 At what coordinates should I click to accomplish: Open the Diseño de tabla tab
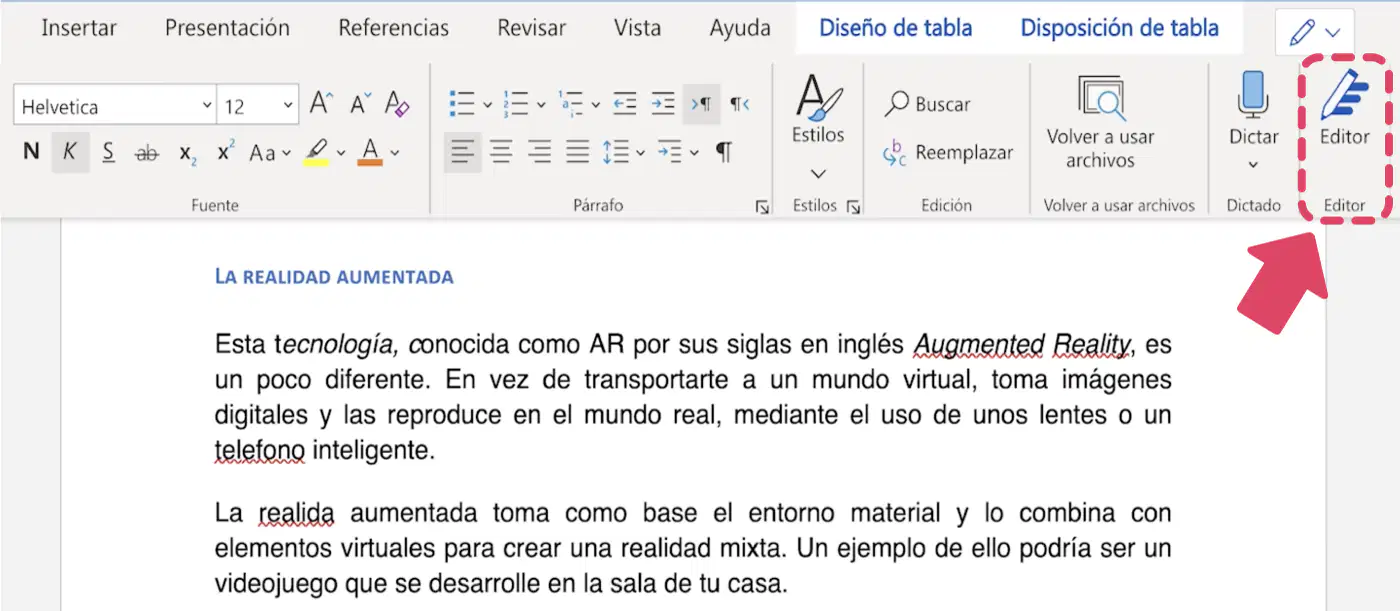896,28
